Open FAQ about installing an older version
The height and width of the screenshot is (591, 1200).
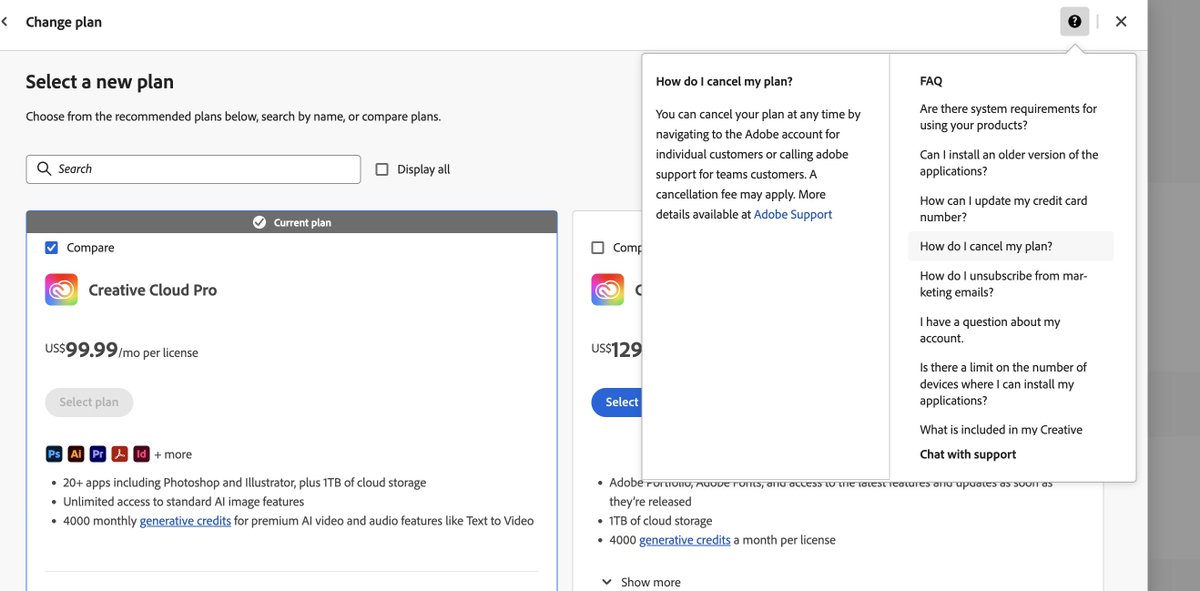1010,163
